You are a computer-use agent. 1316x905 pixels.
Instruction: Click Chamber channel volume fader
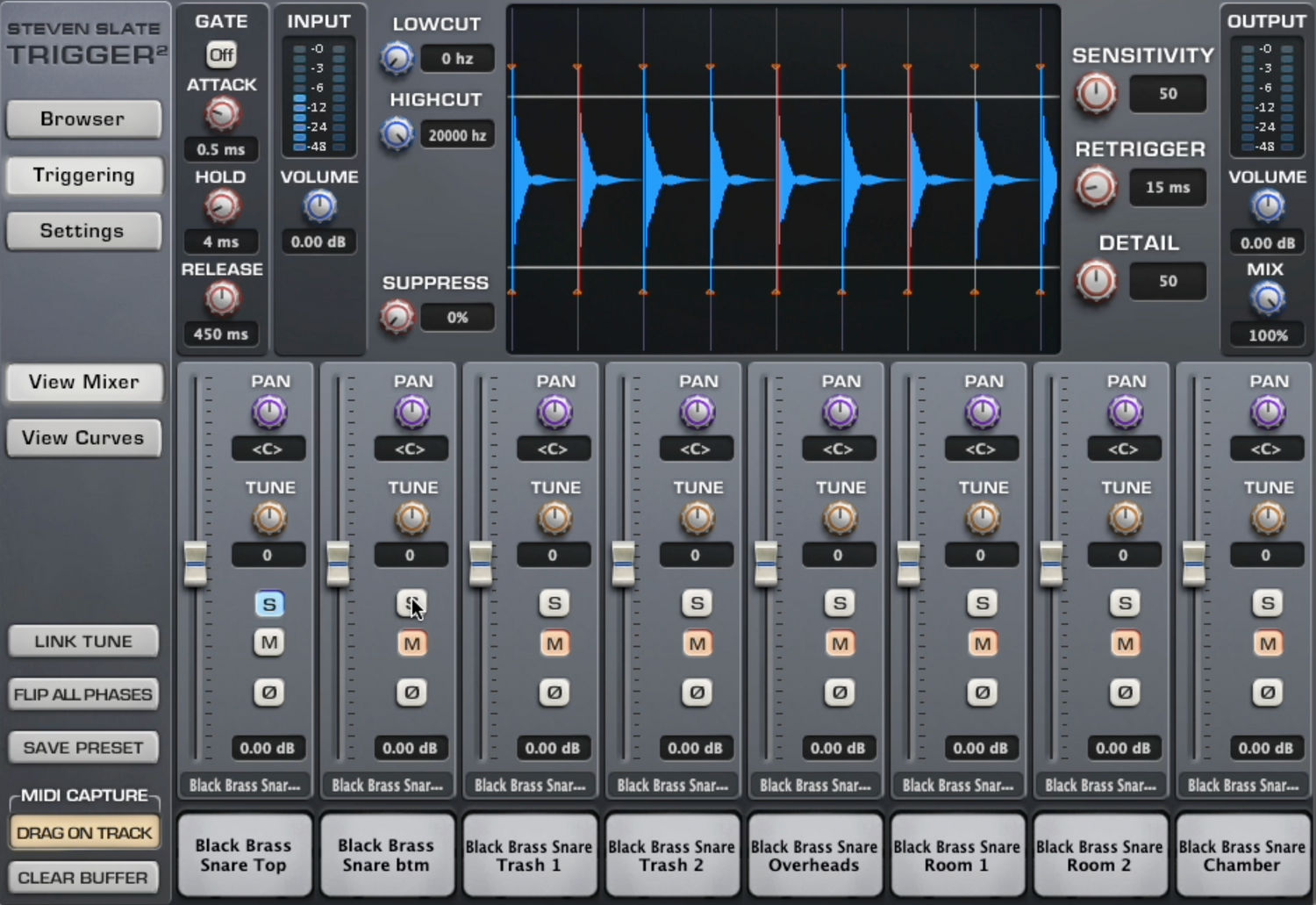(x=1194, y=564)
